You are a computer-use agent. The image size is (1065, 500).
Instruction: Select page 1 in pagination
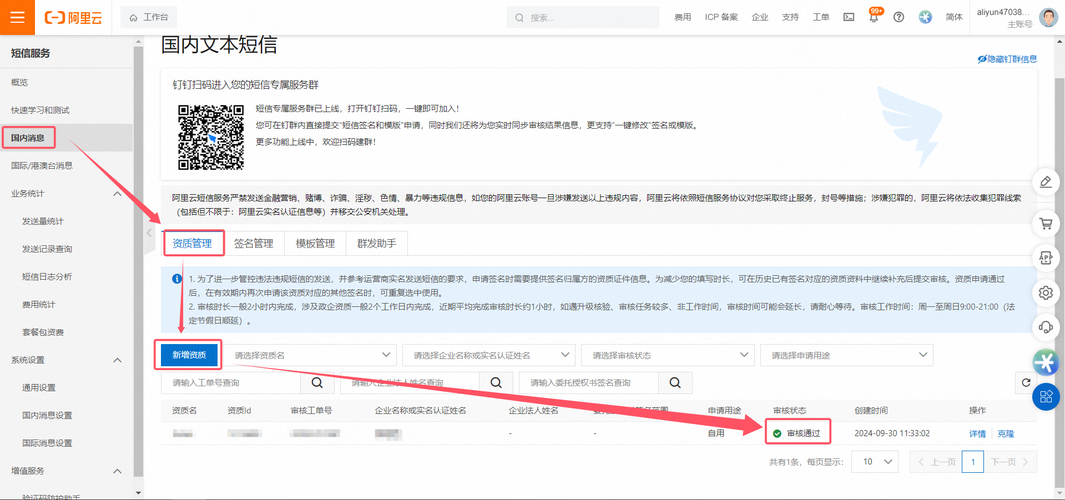(x=973, y=461)
